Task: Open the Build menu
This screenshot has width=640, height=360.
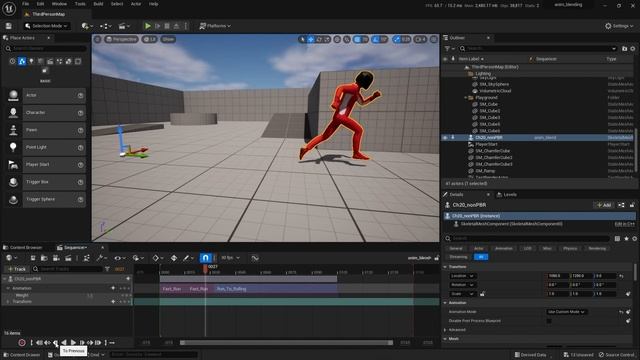Action: click(x=98, y=4)
